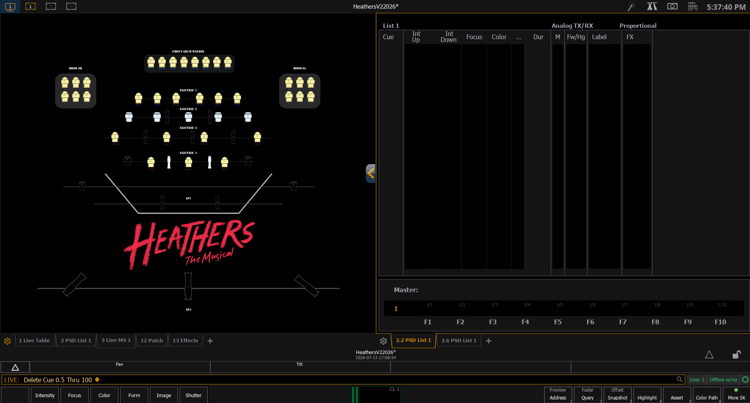The image size is (750, 403).
Task: Switch to the 2.2 PSD List 1 tab
Action: tap(413, 340)
